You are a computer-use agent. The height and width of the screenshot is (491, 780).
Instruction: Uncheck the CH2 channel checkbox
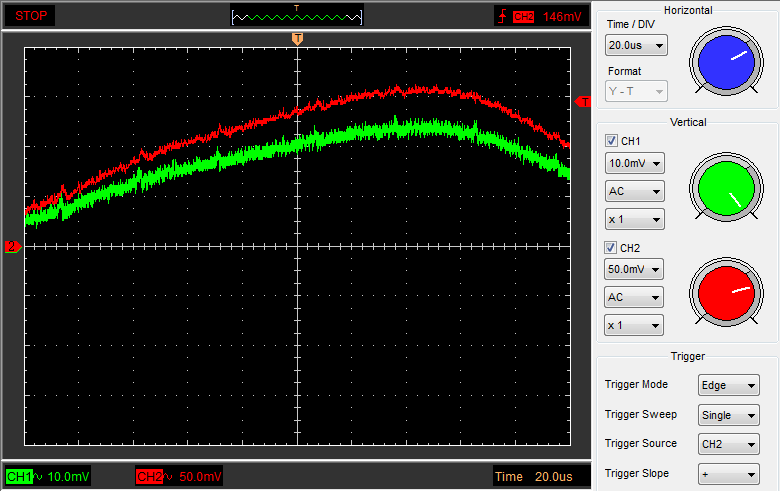point(611,248)
